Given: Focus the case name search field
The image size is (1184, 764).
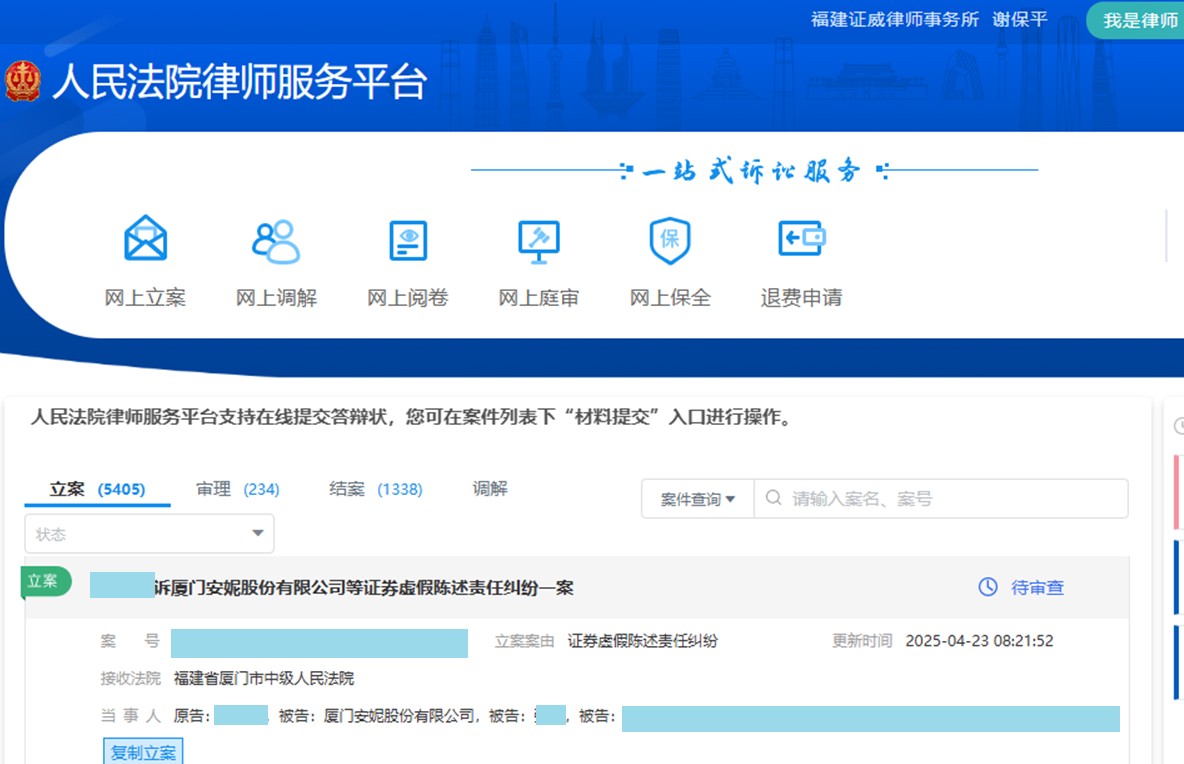Looking at the screenshot, I should coord(941,498).
